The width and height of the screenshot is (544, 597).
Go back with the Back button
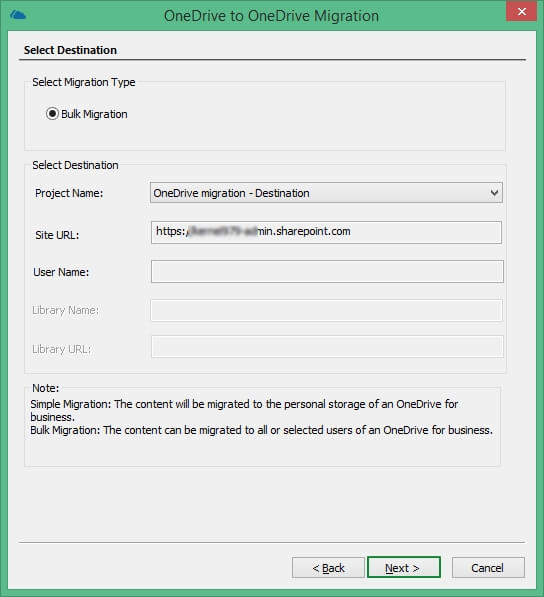[x=328, y=568]
